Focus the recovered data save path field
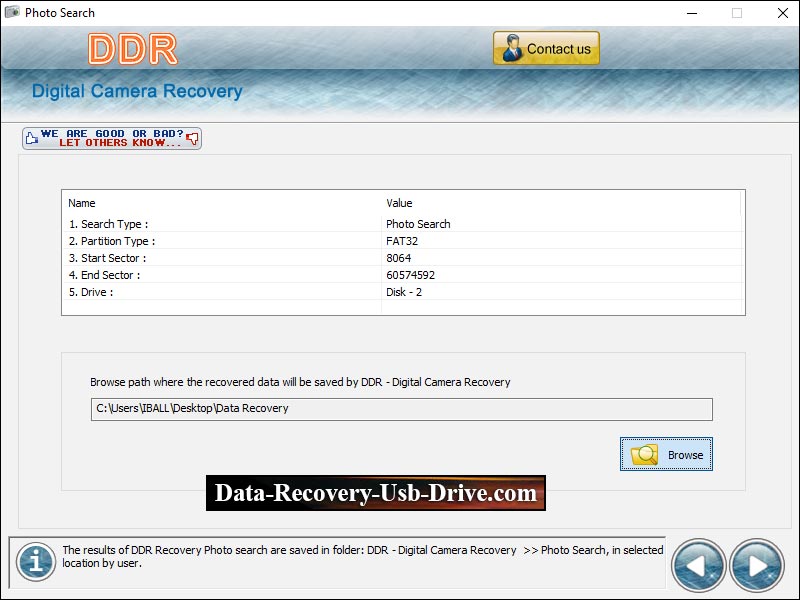800x600 pixels. coord(402,409)
